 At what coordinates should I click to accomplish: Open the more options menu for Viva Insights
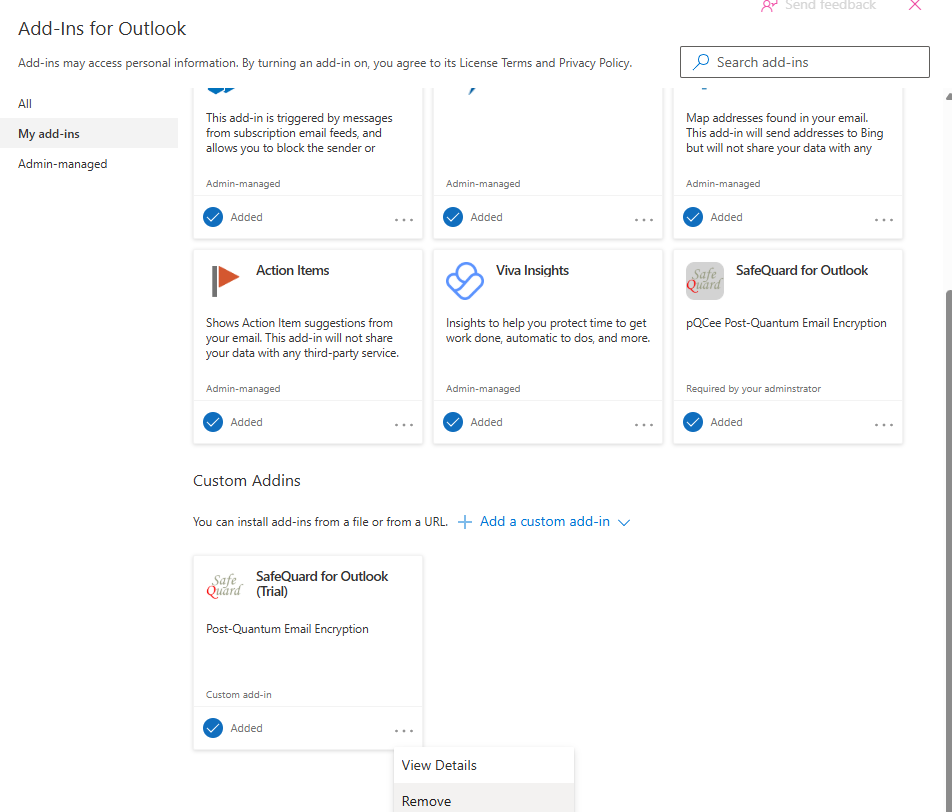644,425
